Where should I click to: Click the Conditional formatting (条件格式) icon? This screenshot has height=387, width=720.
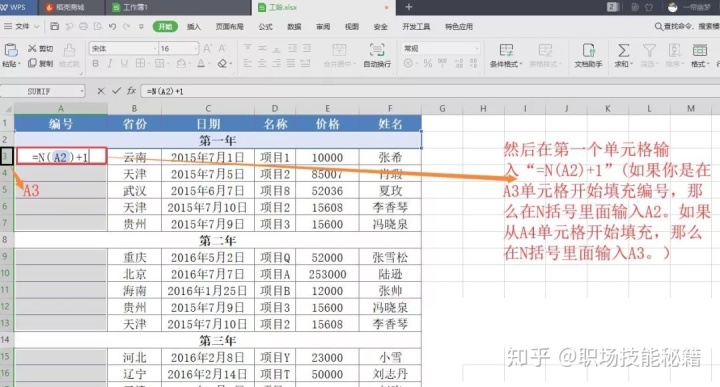tap(506, 50)
